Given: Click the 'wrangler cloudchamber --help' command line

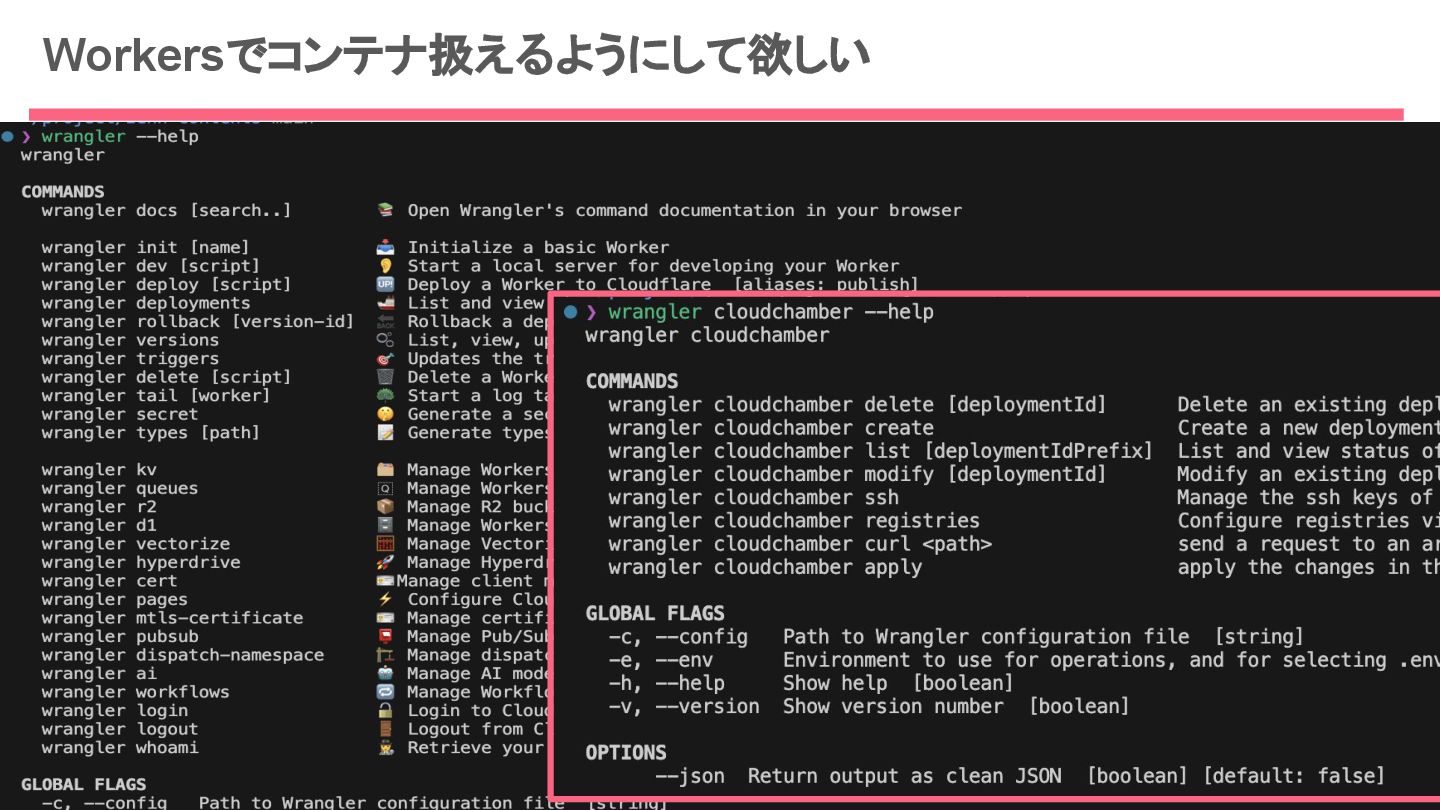Looking at the screenshot, I should tap(770, 312).
